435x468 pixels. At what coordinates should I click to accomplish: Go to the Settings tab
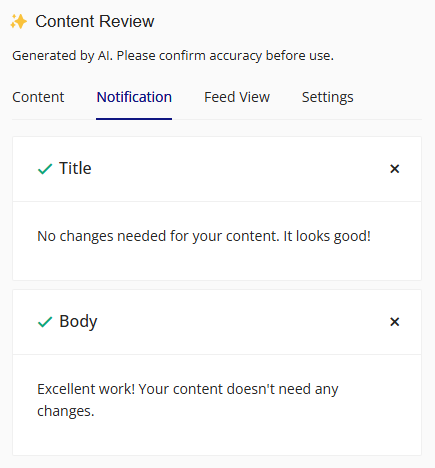327,97
